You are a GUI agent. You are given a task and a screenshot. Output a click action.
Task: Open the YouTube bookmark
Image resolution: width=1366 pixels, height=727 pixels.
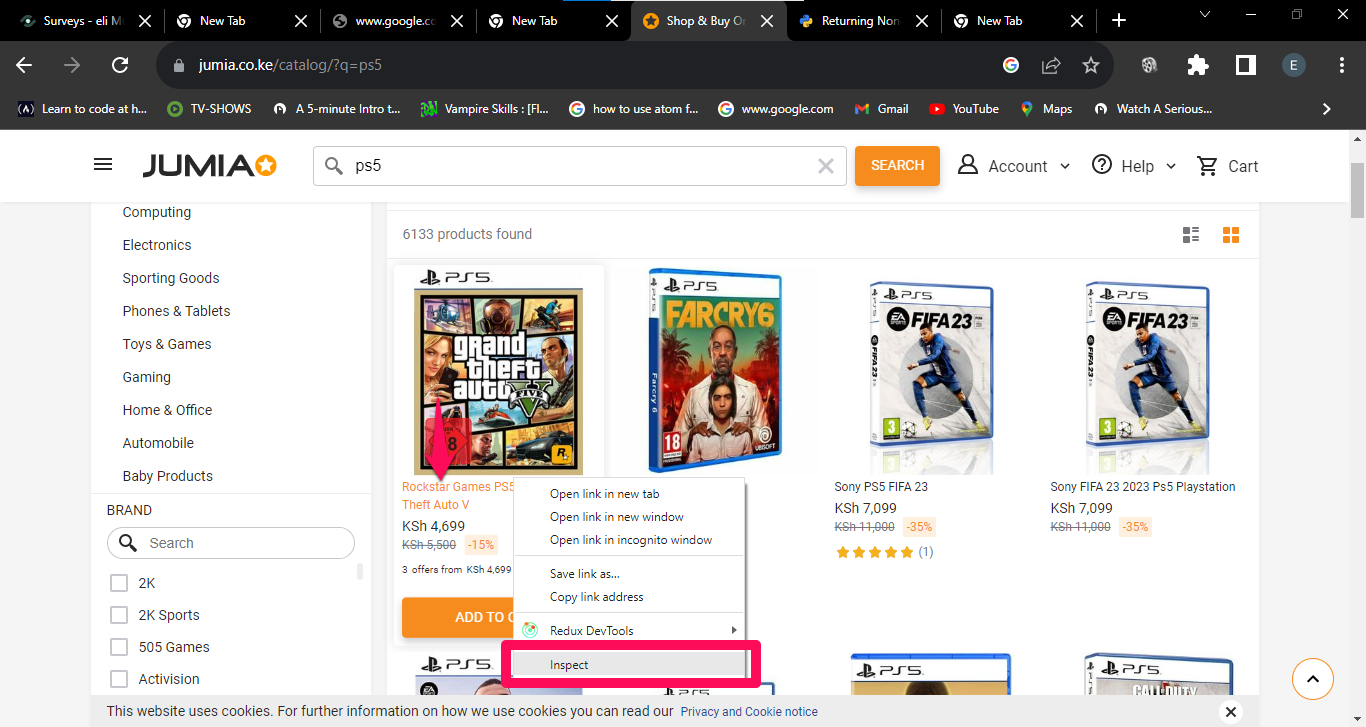(964, 109)
